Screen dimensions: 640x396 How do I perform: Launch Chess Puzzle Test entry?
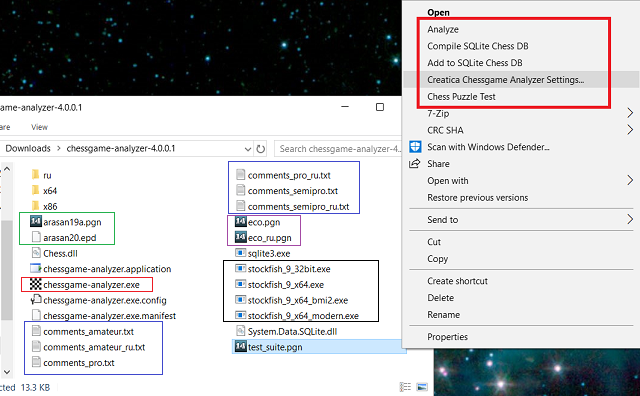coord(461,97)
